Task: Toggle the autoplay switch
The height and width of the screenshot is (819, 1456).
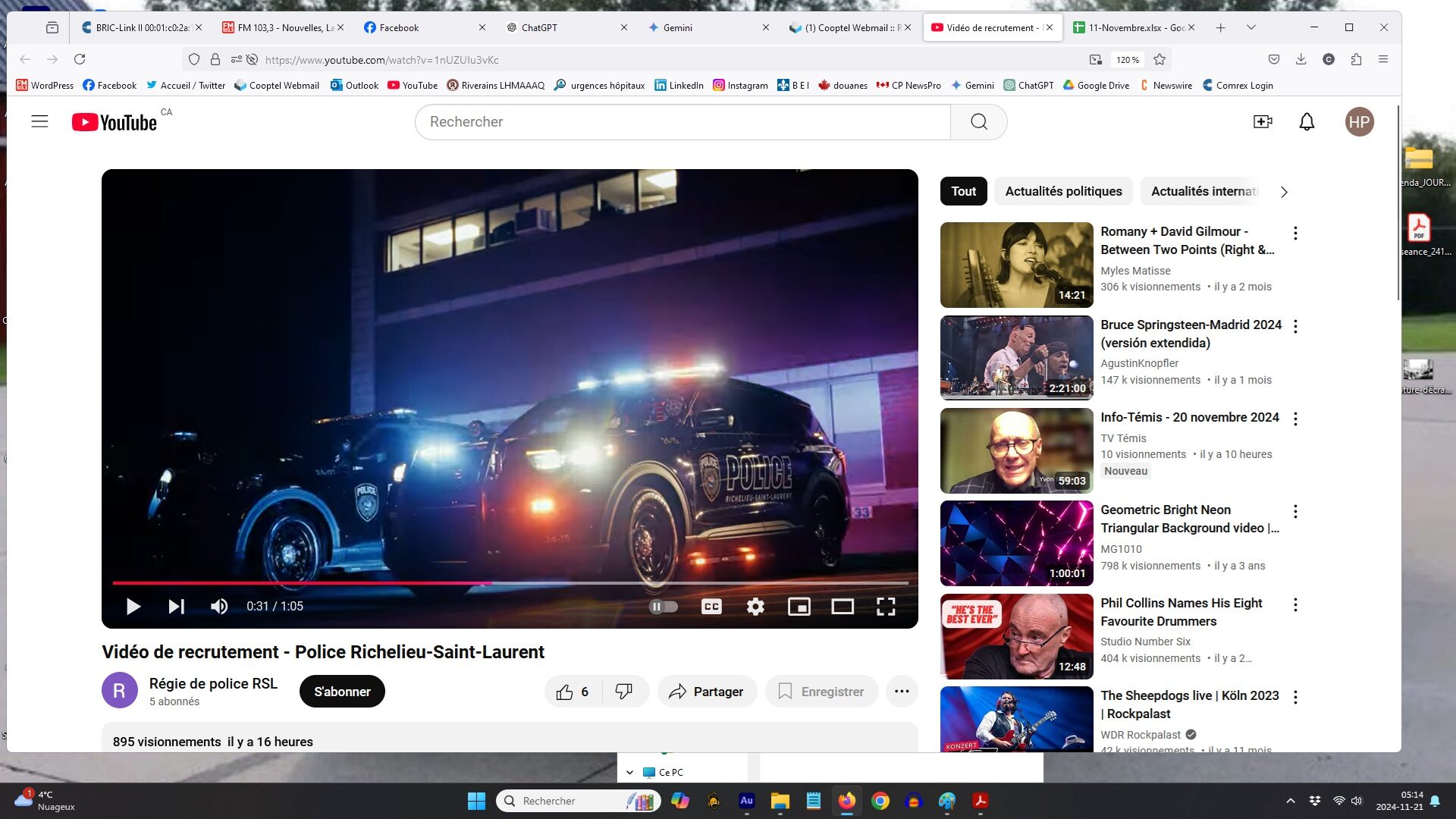Action: [x=664, y=606]
